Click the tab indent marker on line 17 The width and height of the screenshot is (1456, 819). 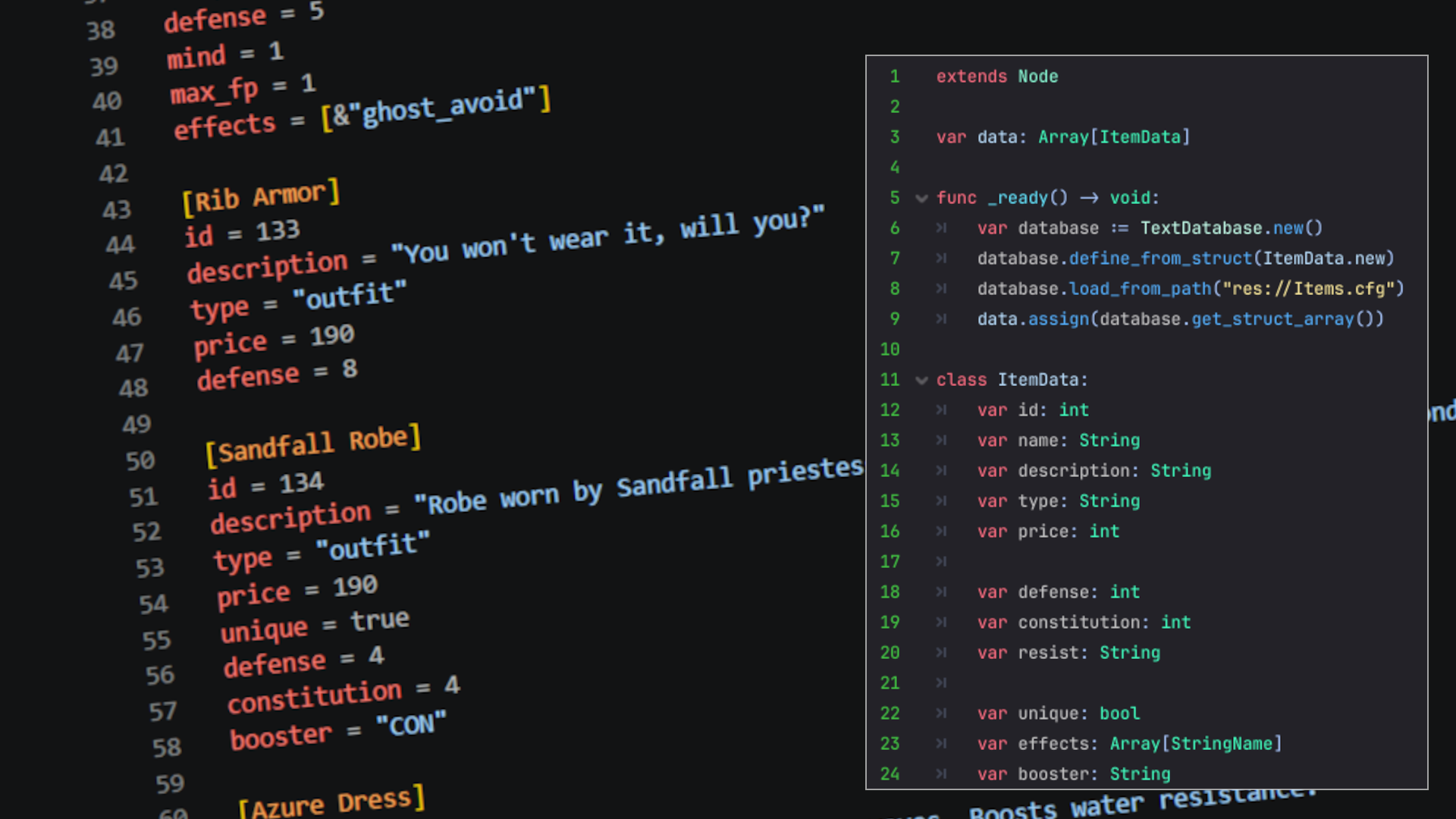point(941,562)
